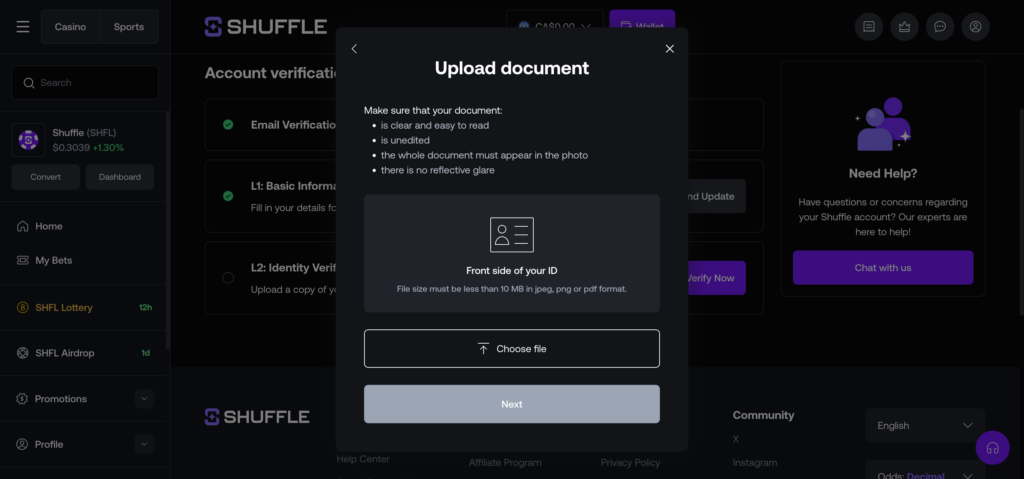Click the L1 Basic Information green check
Image resolution: width=1024 pixels, height=479 pixels.
click(x=228, y=195)
